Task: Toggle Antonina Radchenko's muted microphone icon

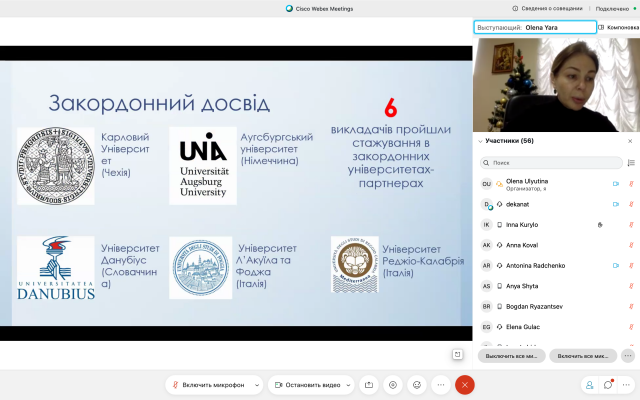Action: [631, 265]
